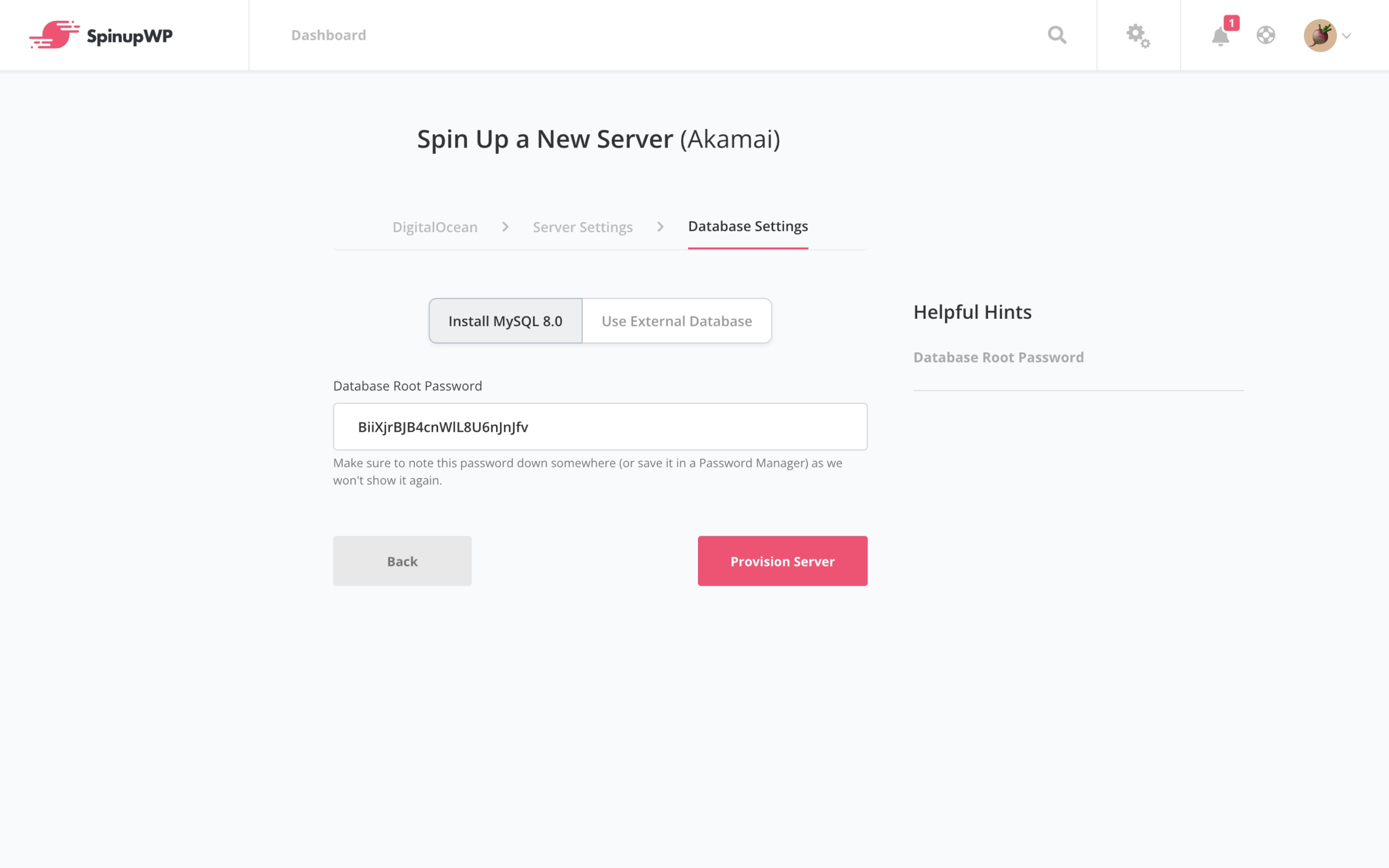Open the Database Settings step tab
This screenshot has width=1389, height=868.
[748, 226]
